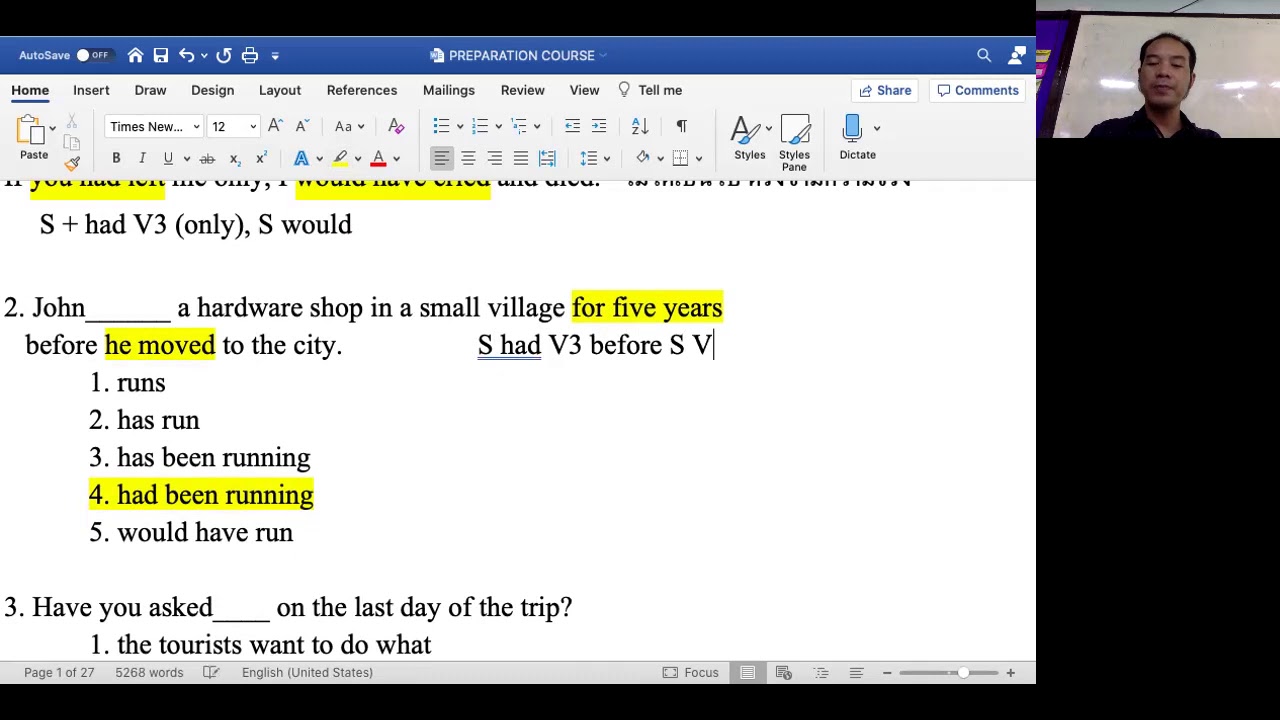Switch to the Layout tab

click(x=280, y=90)
